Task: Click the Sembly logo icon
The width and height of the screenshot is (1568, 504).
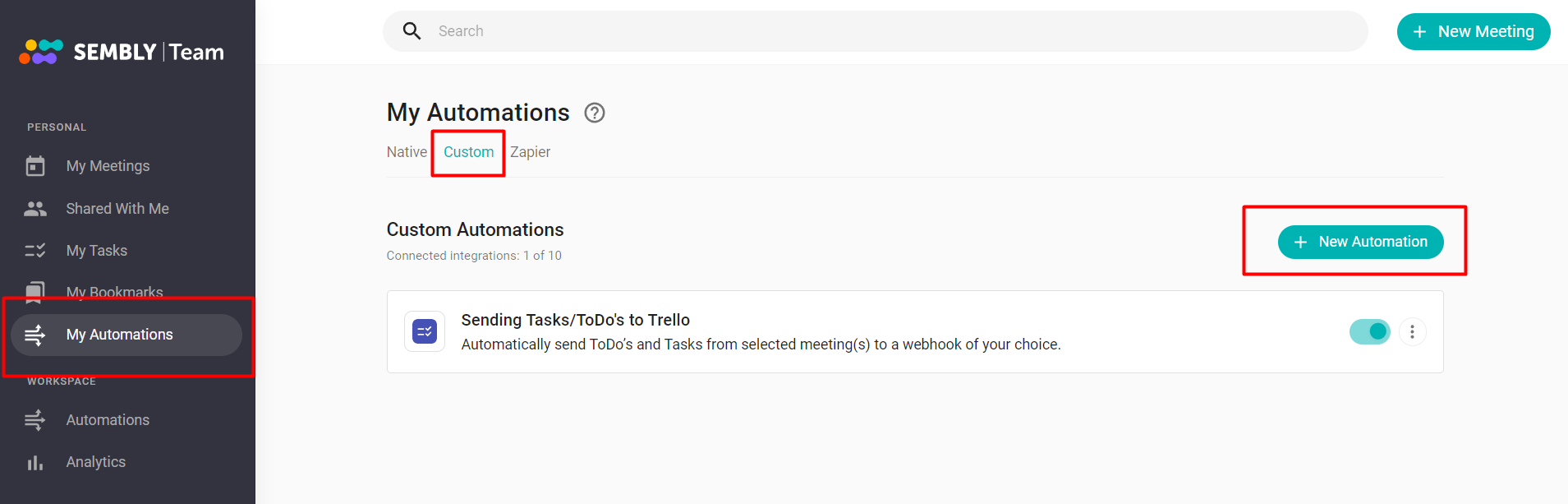Action: click(41, 52)
